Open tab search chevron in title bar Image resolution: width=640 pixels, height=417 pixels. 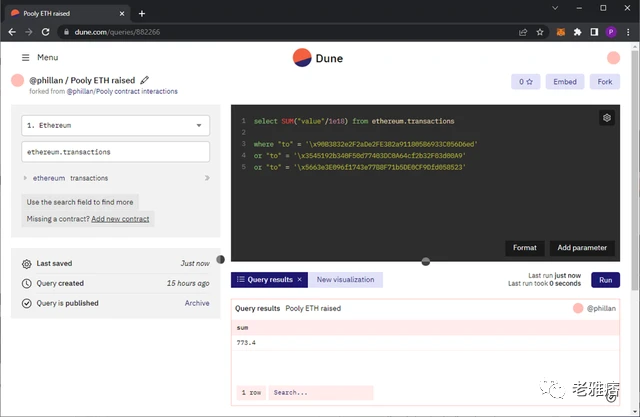[555, 8]
